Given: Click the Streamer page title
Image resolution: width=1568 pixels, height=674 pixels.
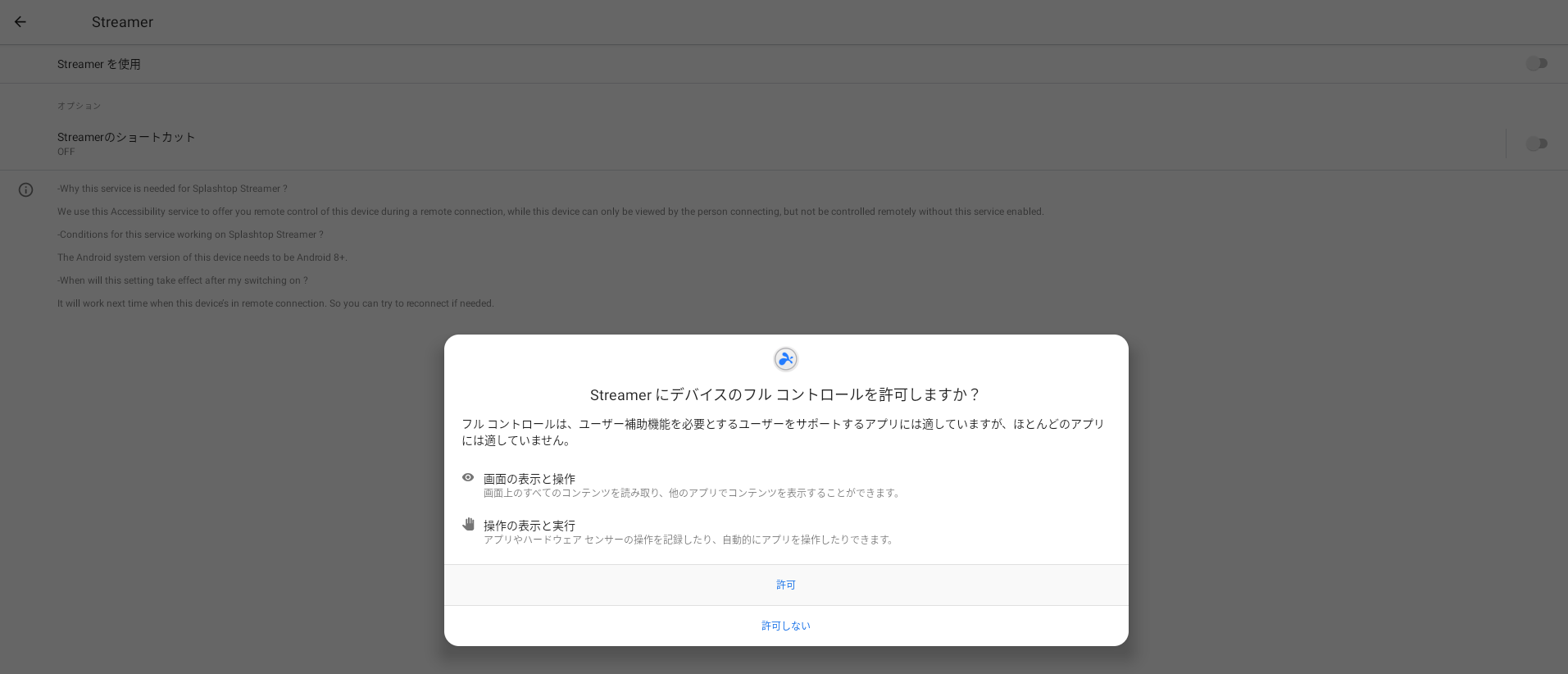Looking at the screenshot, I should [x=122, y=22].
